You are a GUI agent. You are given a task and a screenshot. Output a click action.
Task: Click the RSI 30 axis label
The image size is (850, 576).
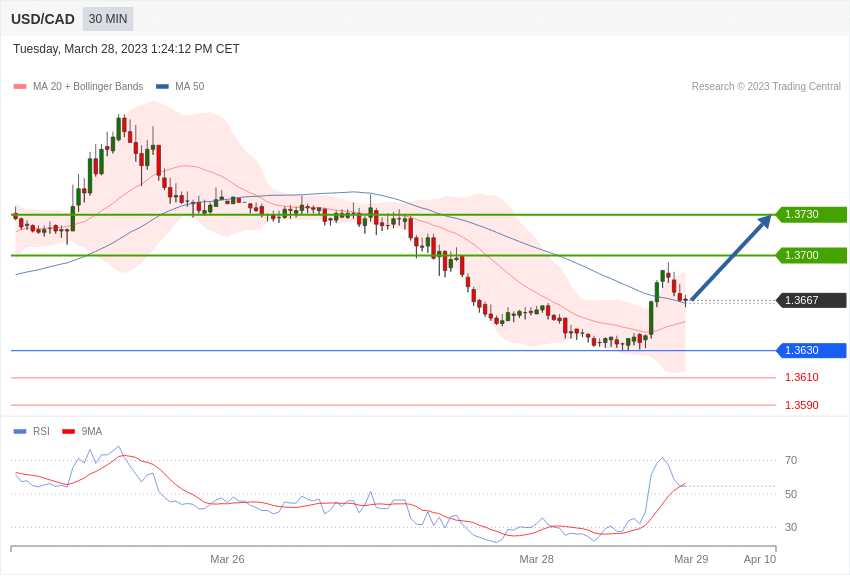coord(791,527)
